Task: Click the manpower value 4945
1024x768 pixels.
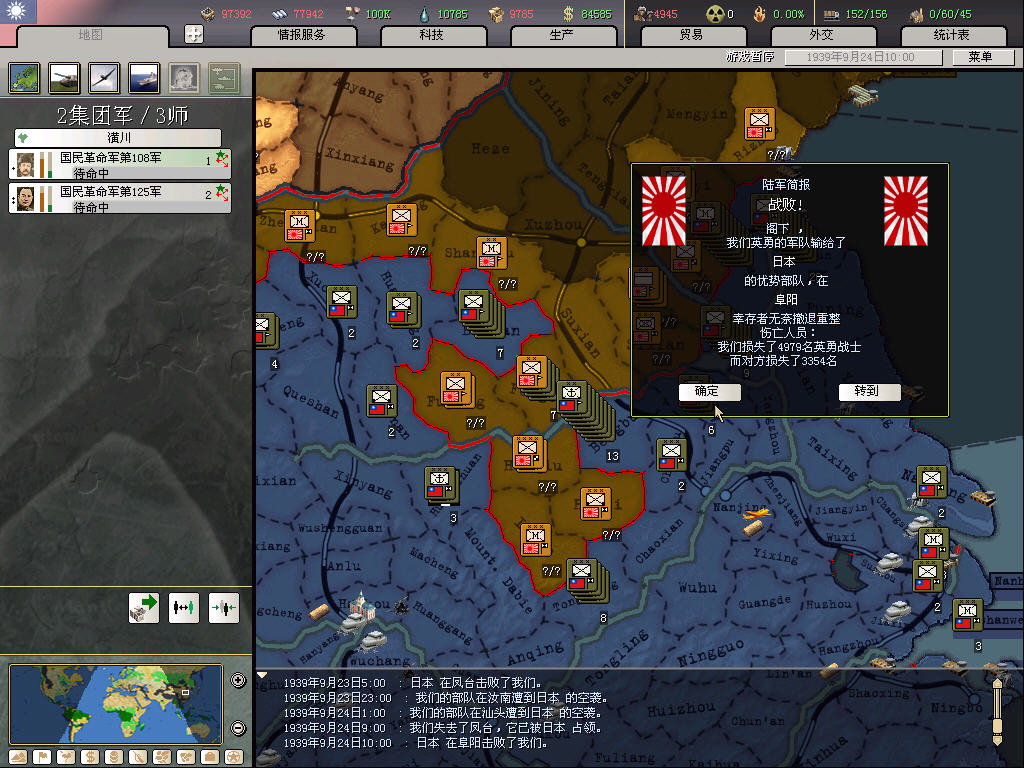Action: point(665,14)
